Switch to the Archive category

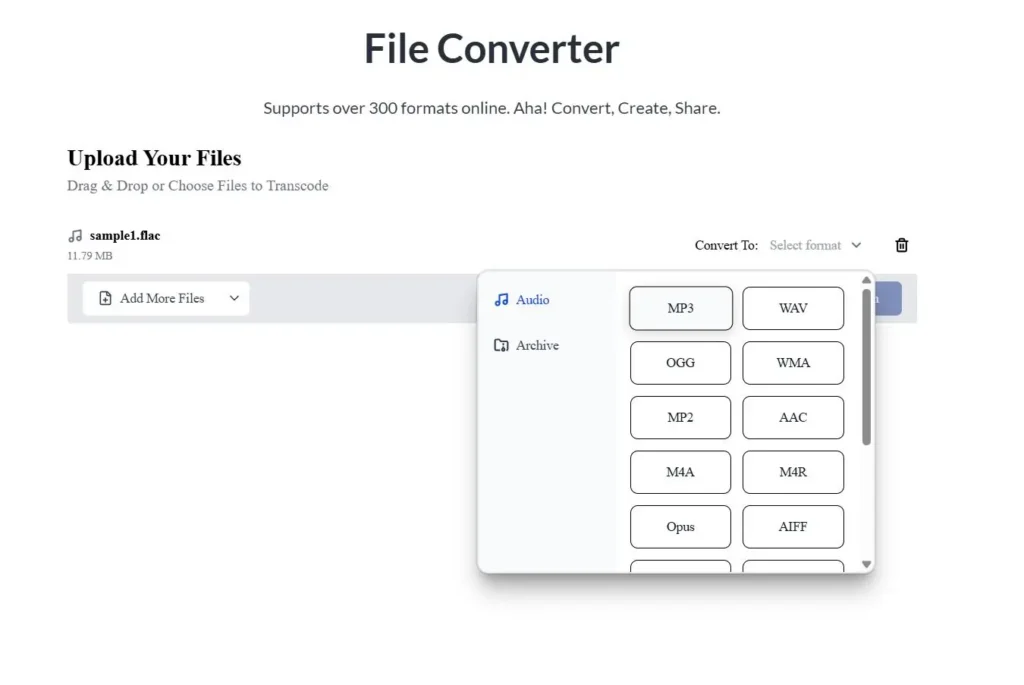point(537,345)
